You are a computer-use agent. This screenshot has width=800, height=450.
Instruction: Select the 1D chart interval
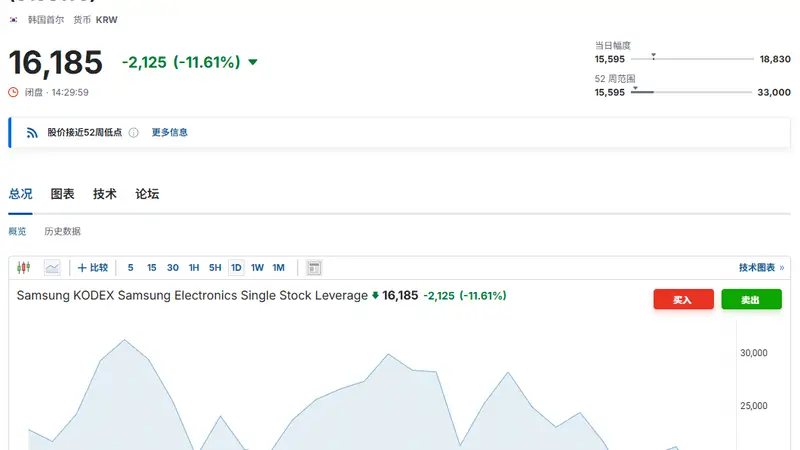(x=236, y=267)
